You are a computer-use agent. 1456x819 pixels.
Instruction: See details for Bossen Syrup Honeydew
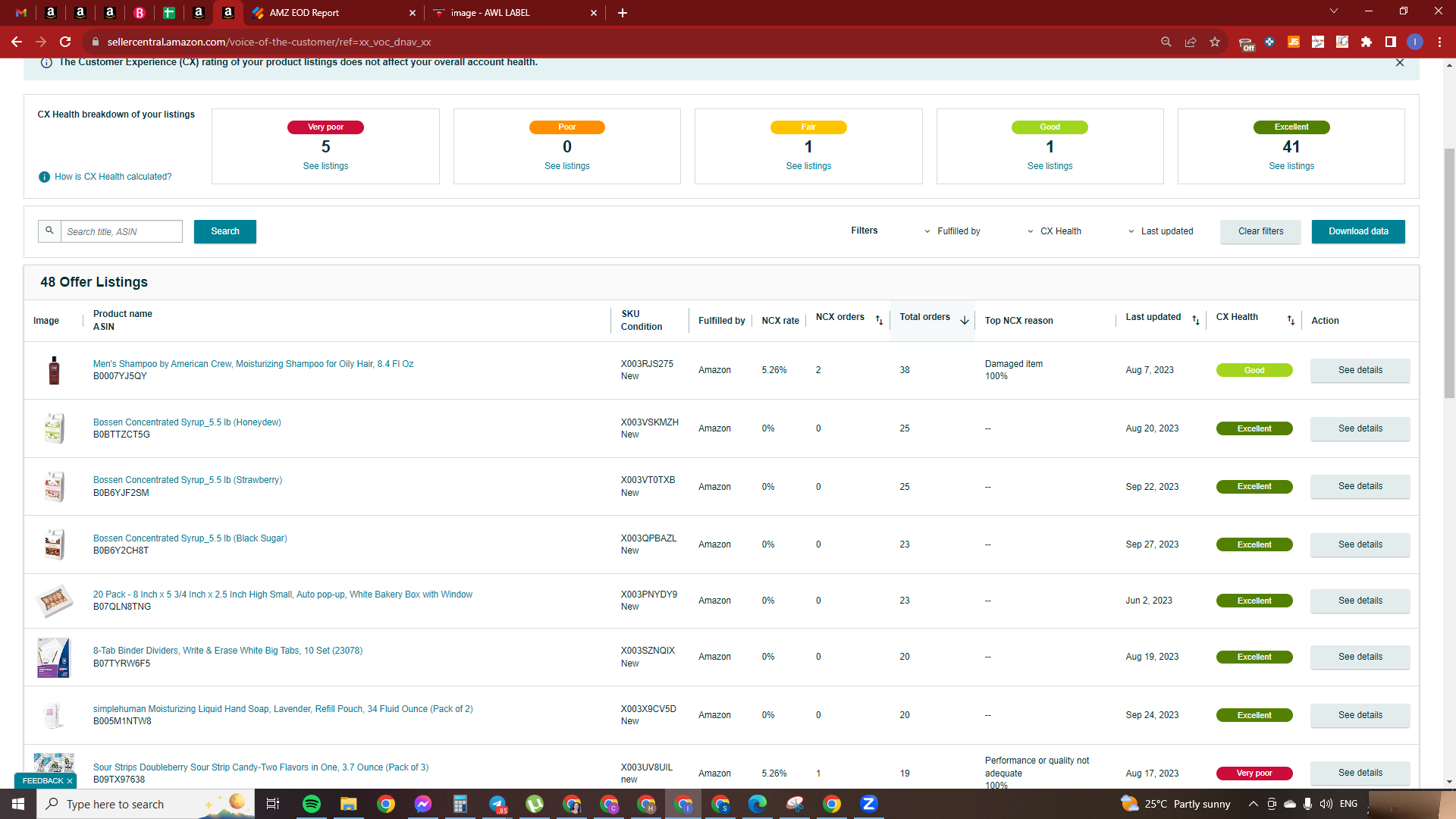click(1360, 428)
